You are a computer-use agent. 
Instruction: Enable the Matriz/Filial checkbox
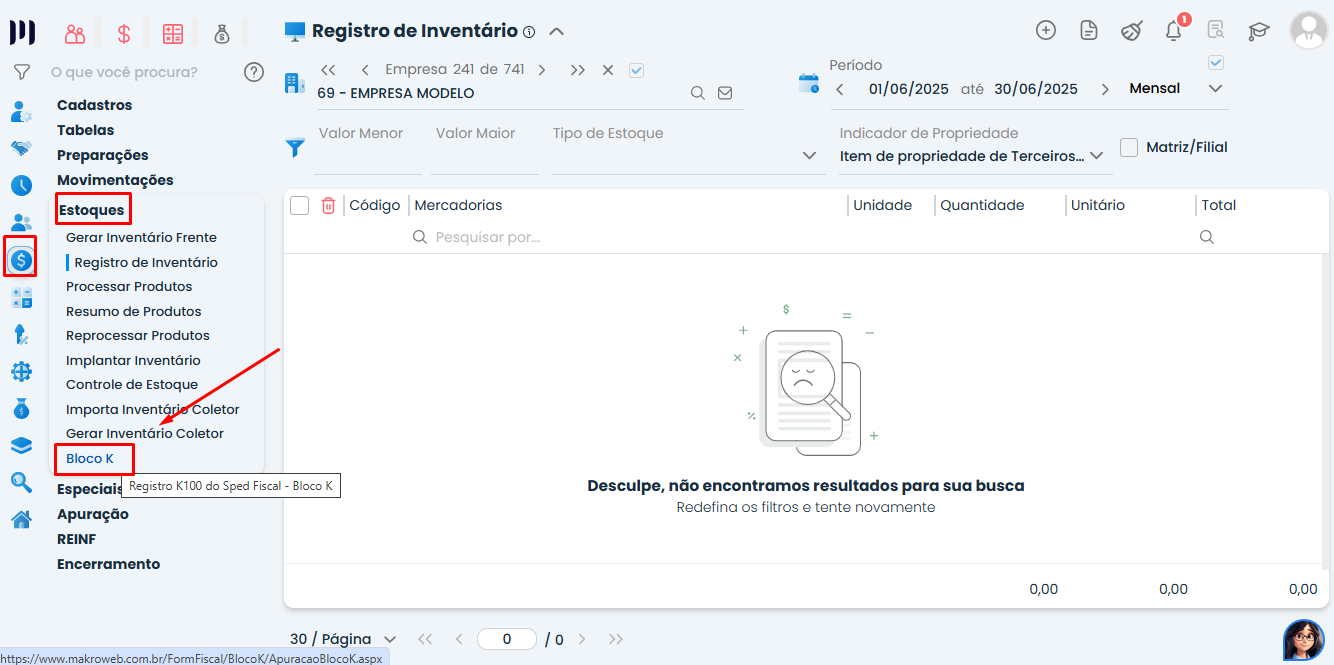[x=1129, y=147]
